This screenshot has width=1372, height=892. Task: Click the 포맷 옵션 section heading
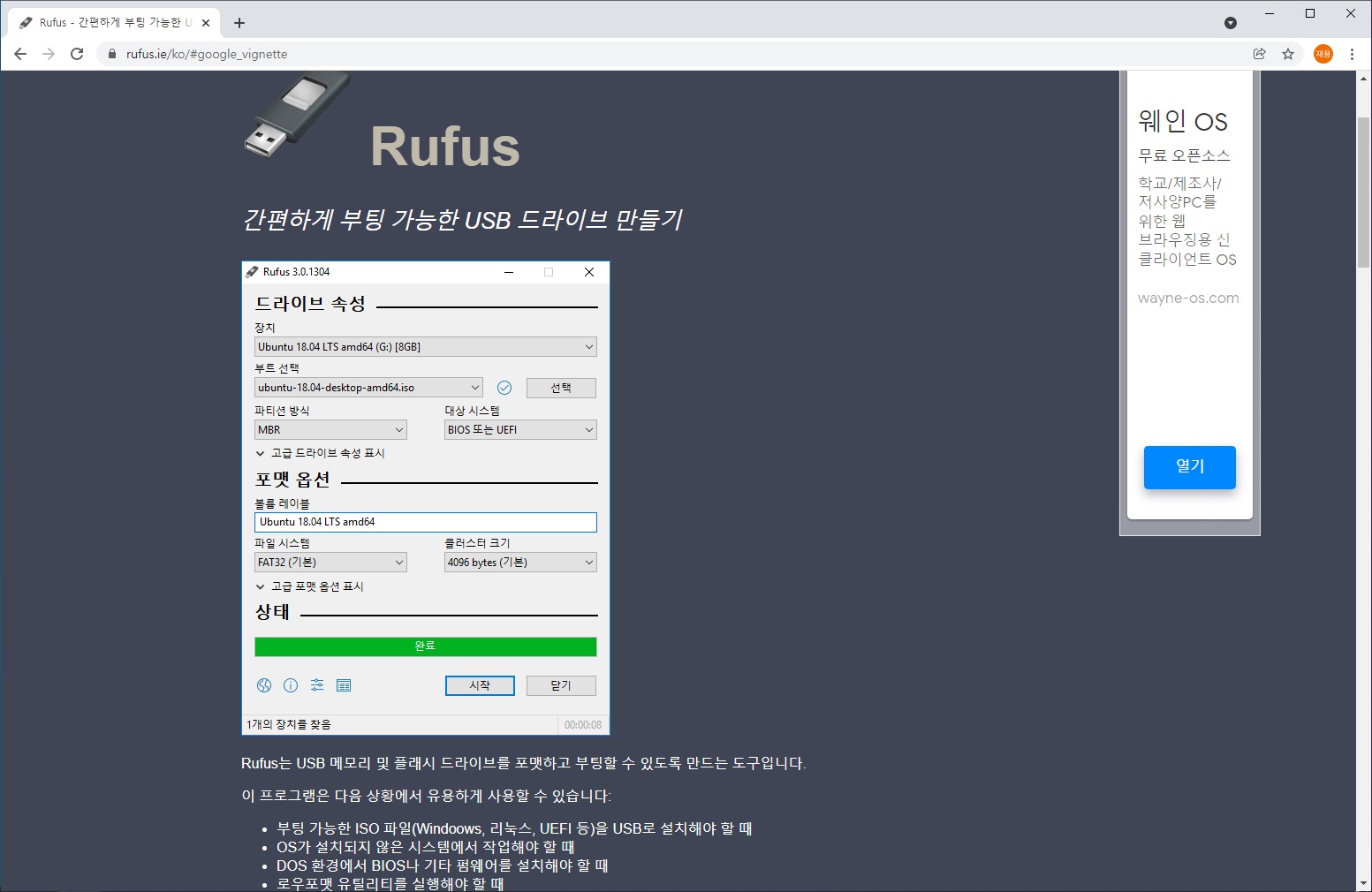pos(292,480)
